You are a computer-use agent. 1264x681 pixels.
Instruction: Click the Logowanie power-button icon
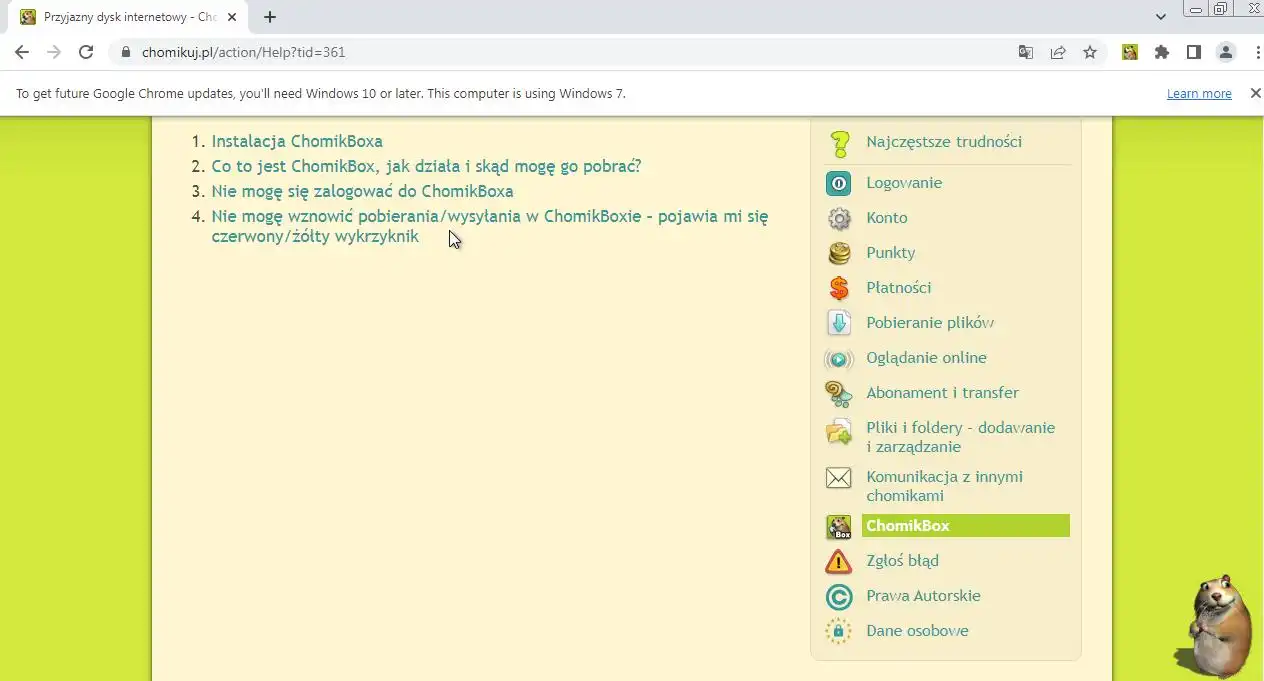click(838, 183)
